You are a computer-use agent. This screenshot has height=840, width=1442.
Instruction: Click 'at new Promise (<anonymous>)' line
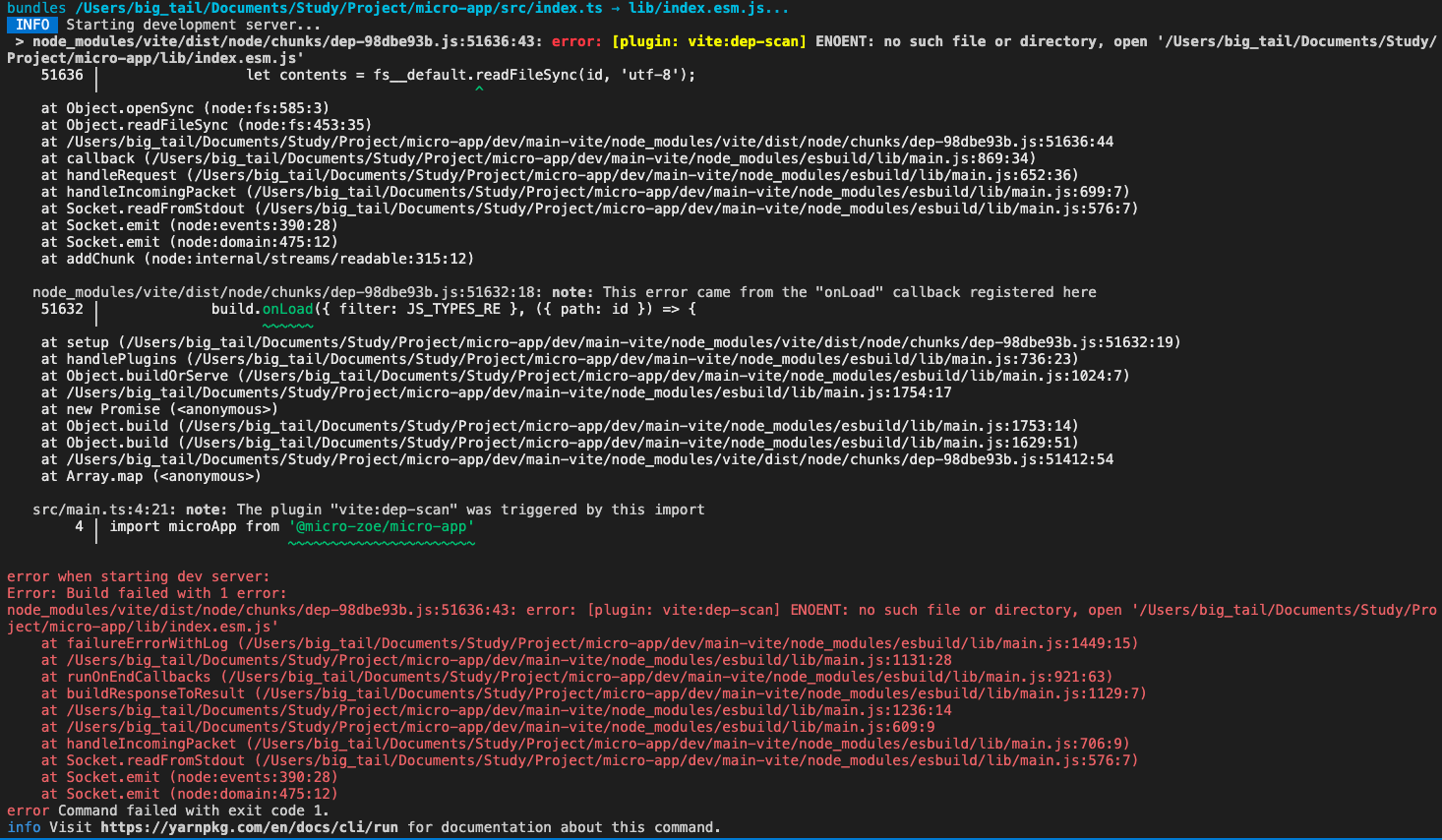[159, 409]
